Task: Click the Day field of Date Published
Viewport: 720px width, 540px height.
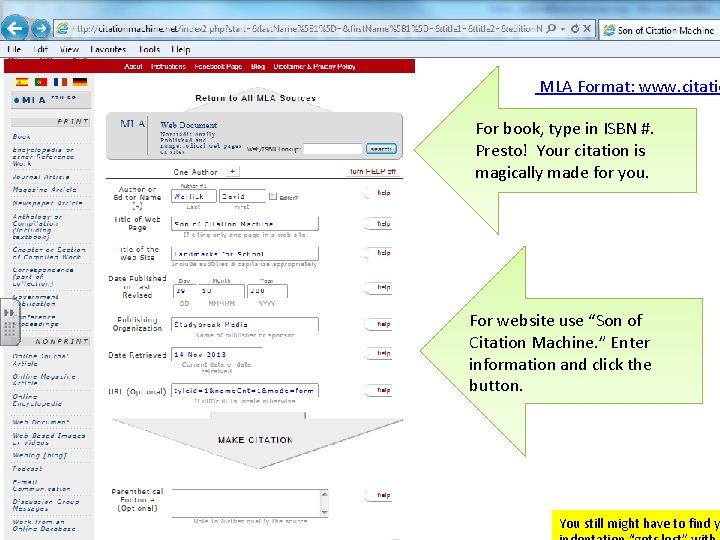Action: pyautogui.click(x=184, y=291)
